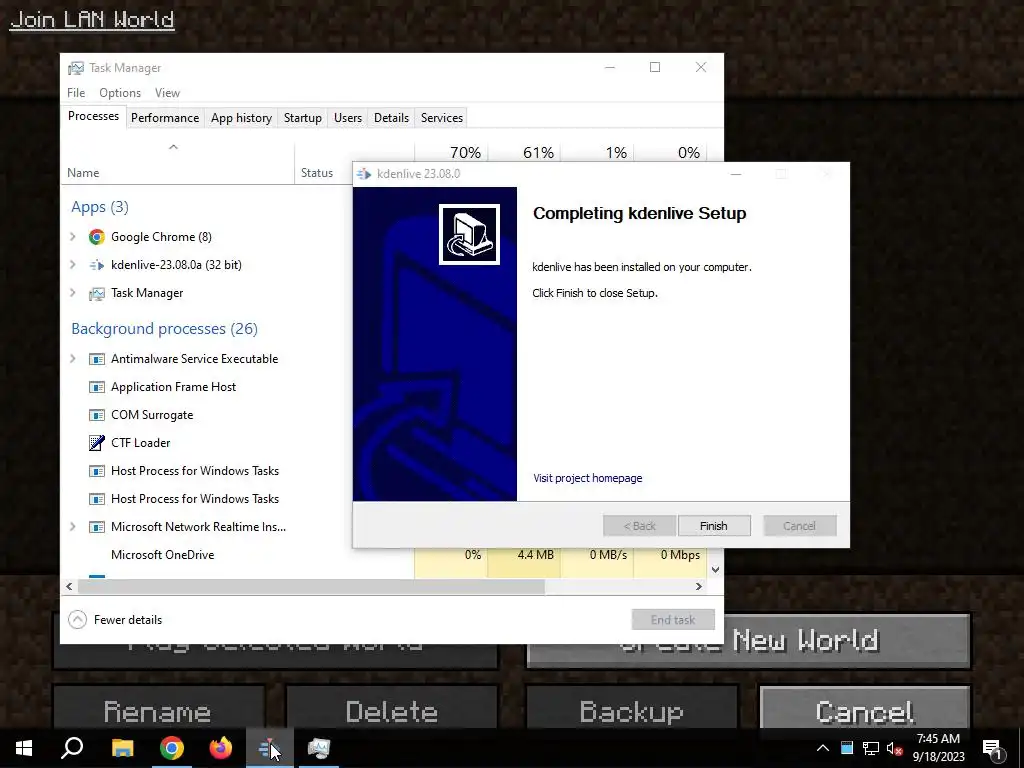Click the Application Frame Host icon
Viewport: 1024px width, 768px height.
coord(97,387)
